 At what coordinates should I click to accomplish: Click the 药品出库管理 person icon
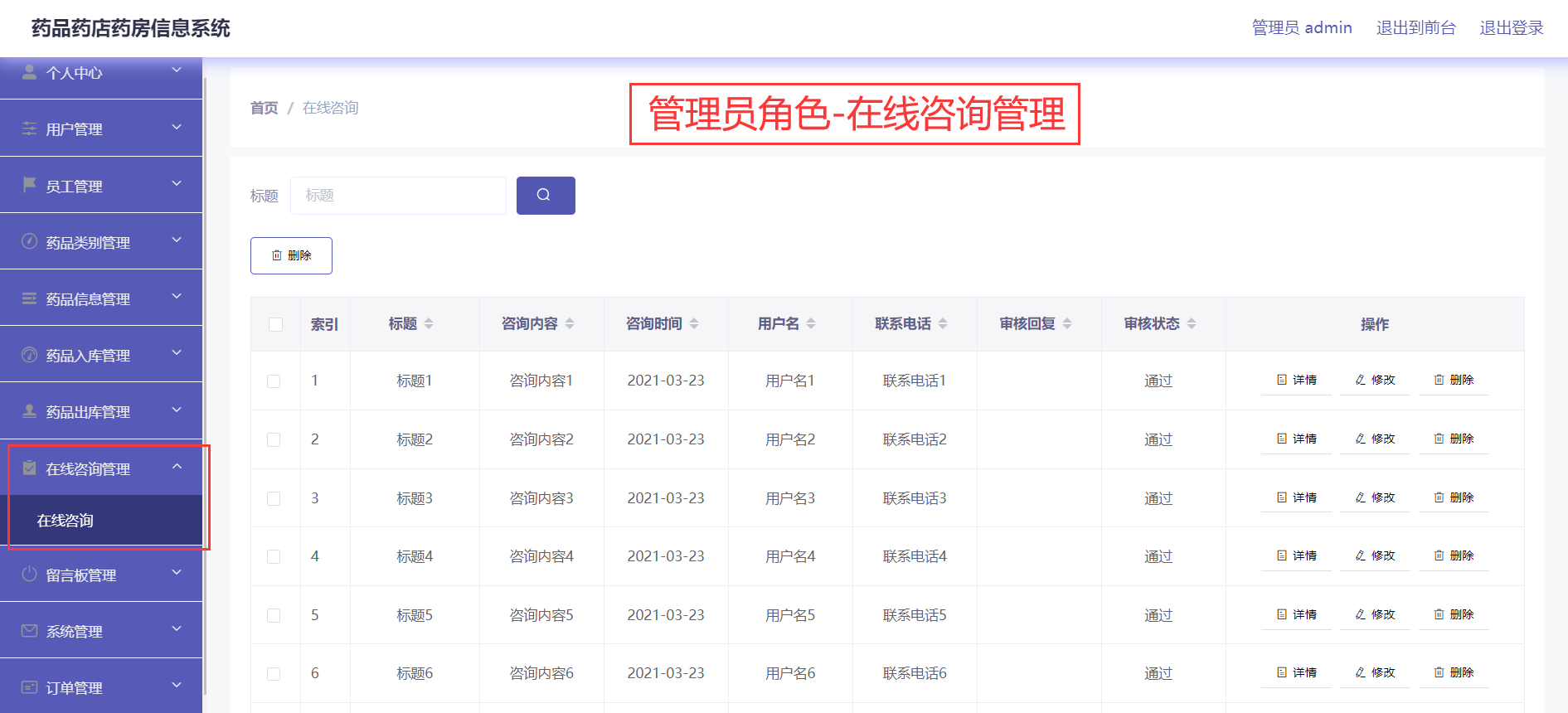point(29,410)
